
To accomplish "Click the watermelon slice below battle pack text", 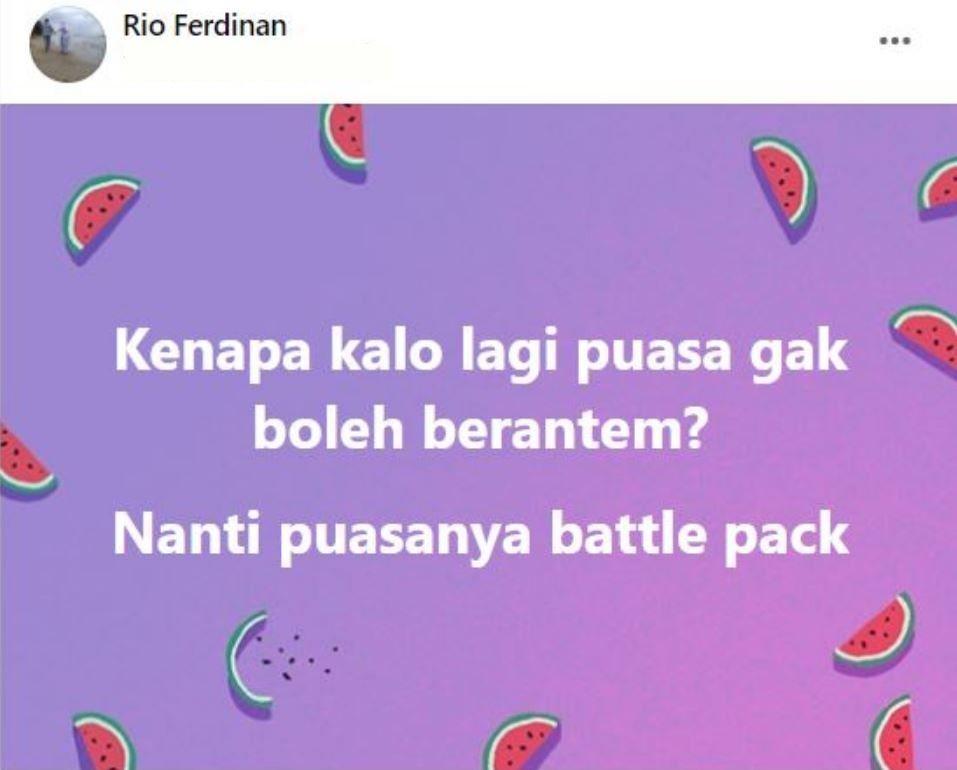I will pyautogui.click(x=875, y=635).
